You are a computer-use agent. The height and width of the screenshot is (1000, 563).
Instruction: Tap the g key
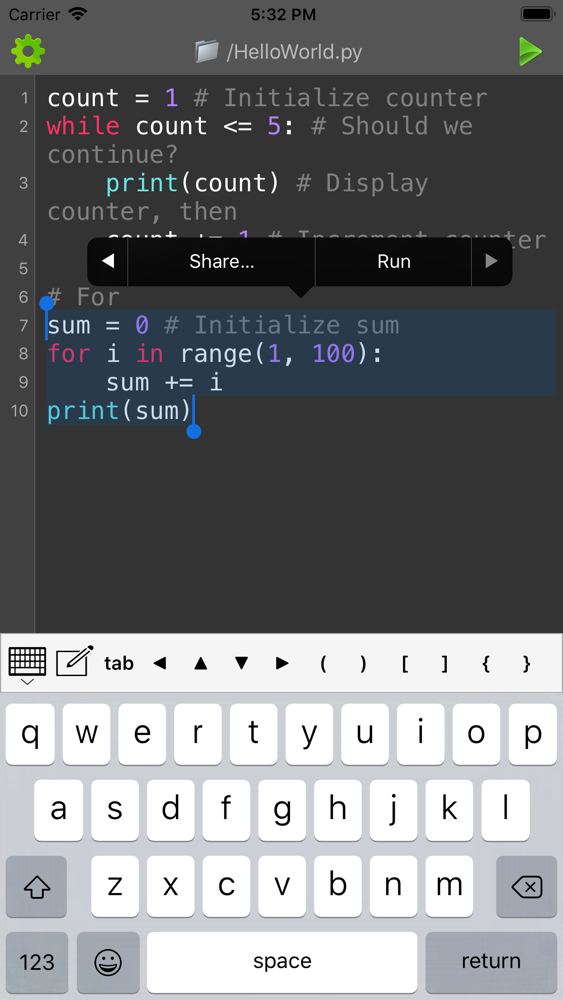(282, 810)
